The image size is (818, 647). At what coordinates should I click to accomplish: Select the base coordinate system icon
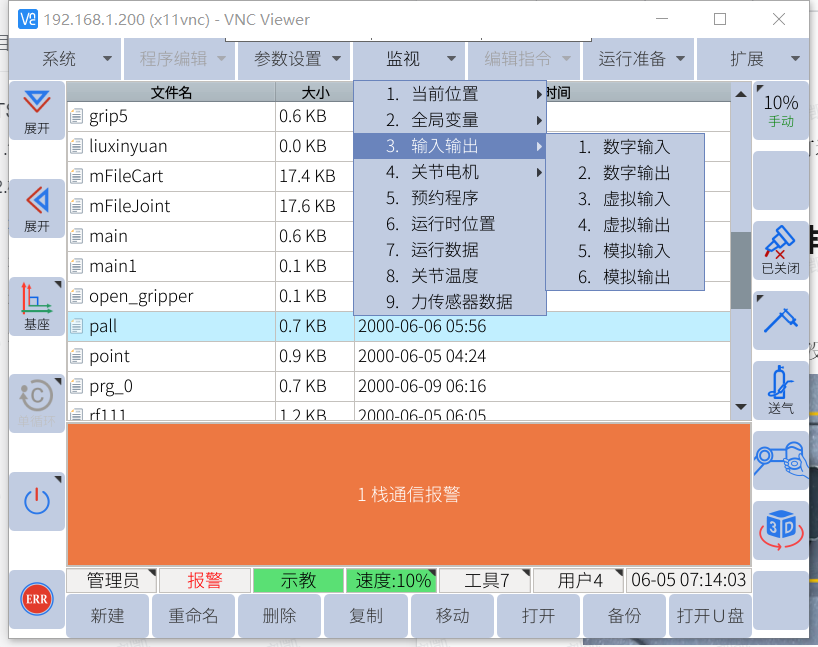pyautogui.click(x=37, y=306)
